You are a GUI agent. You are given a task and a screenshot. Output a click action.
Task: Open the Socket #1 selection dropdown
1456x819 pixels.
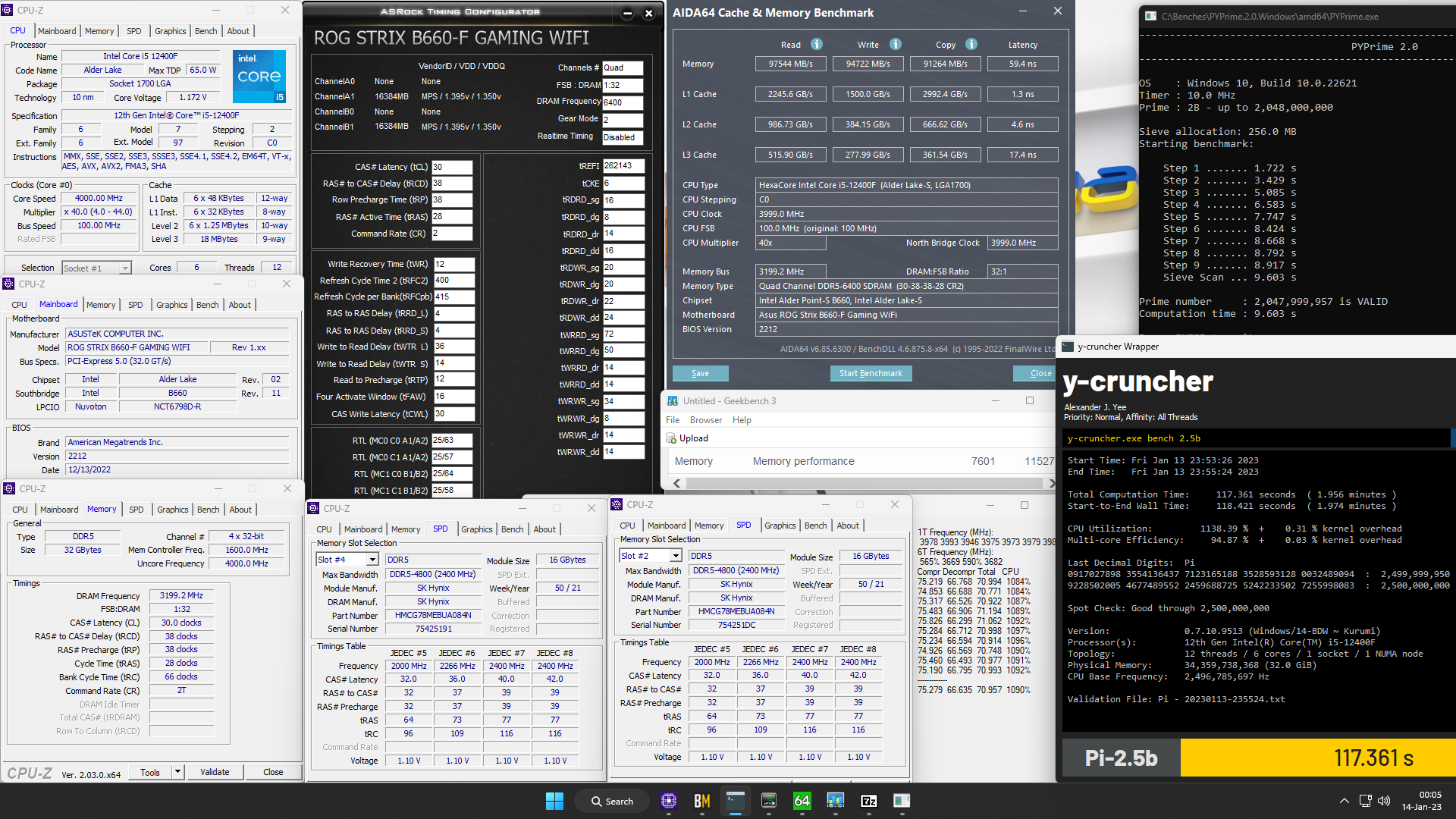(125, 268)
